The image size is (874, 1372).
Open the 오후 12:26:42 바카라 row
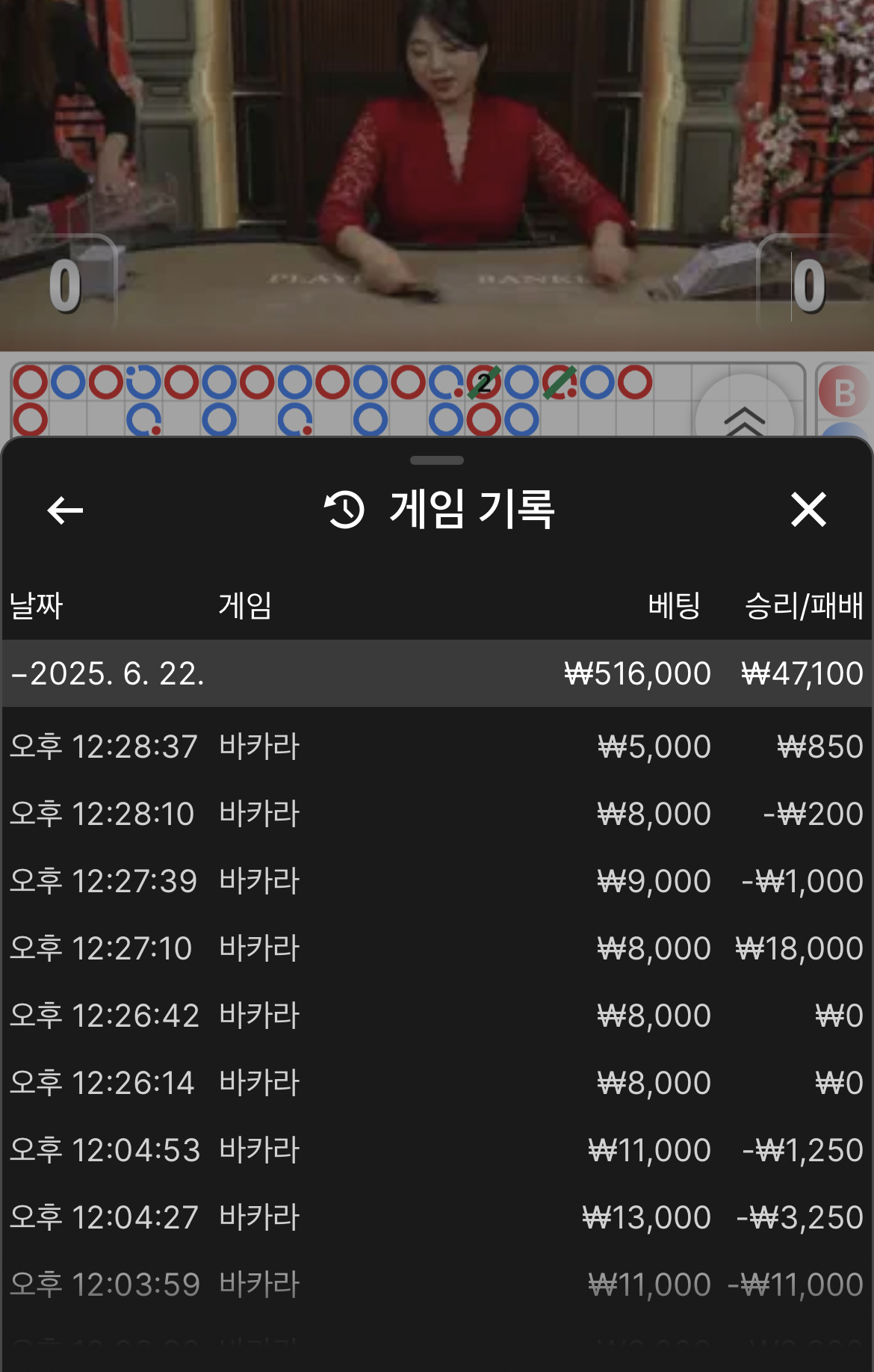(437, 1016)
